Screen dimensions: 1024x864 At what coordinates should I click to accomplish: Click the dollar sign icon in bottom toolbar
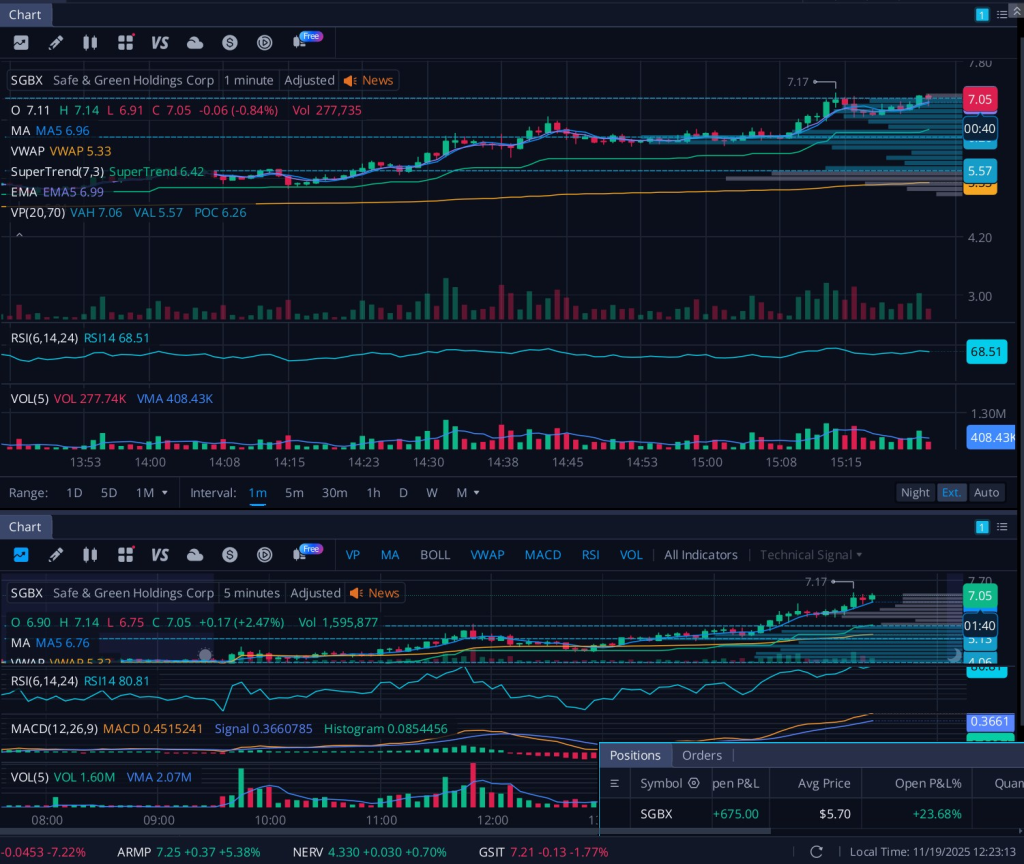coord(230,555)
